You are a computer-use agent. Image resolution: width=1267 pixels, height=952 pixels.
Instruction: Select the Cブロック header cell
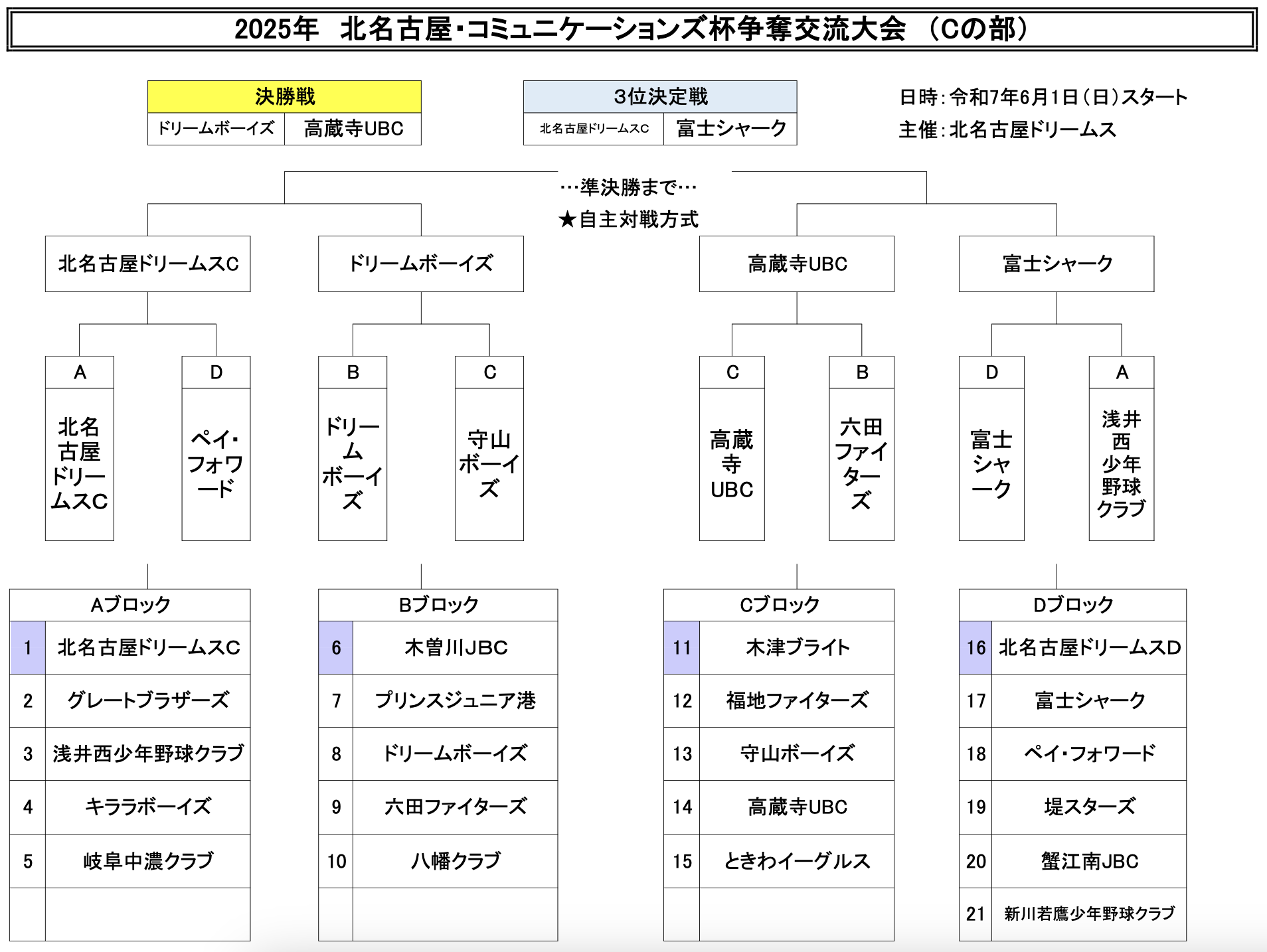point(778,605)
